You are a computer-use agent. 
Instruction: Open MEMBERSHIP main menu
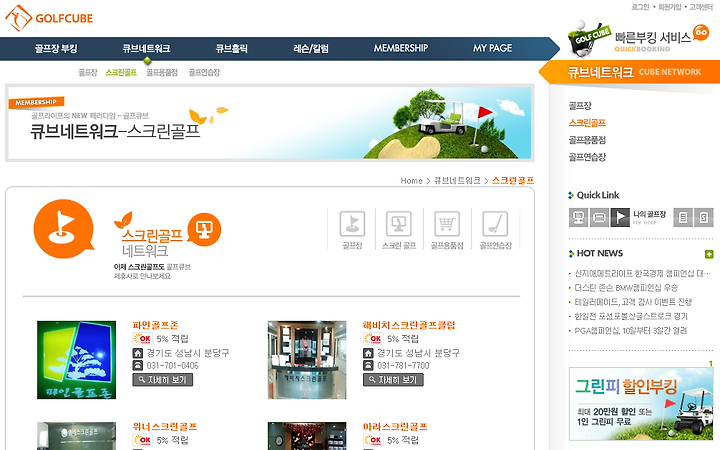coord(400,48)
